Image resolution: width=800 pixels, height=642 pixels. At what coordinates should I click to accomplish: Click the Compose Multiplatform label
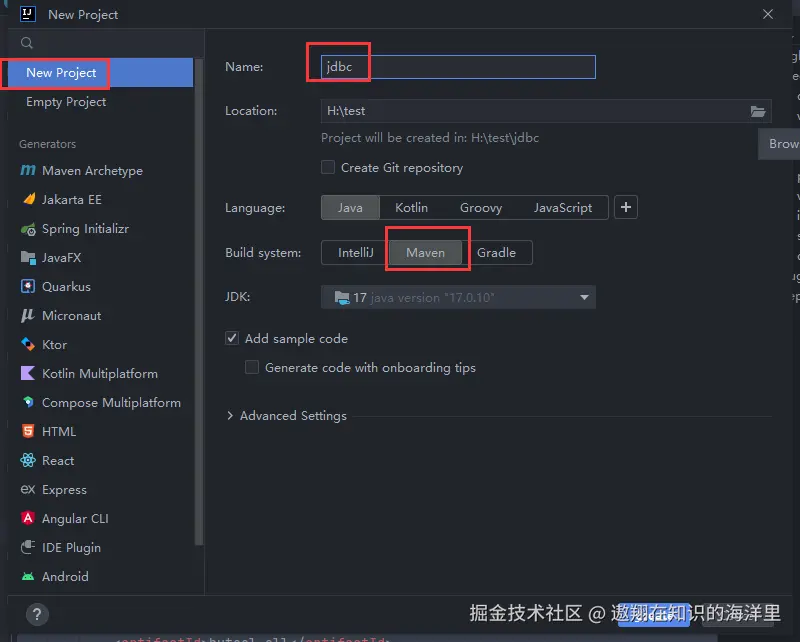[x=111, y=403]
